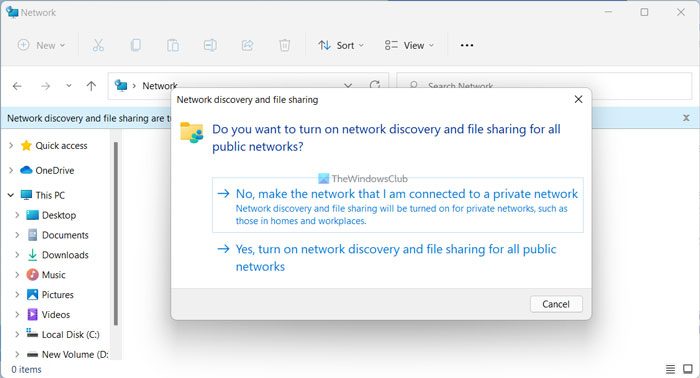Click the Copy icon in toolbar

(136, 45)
